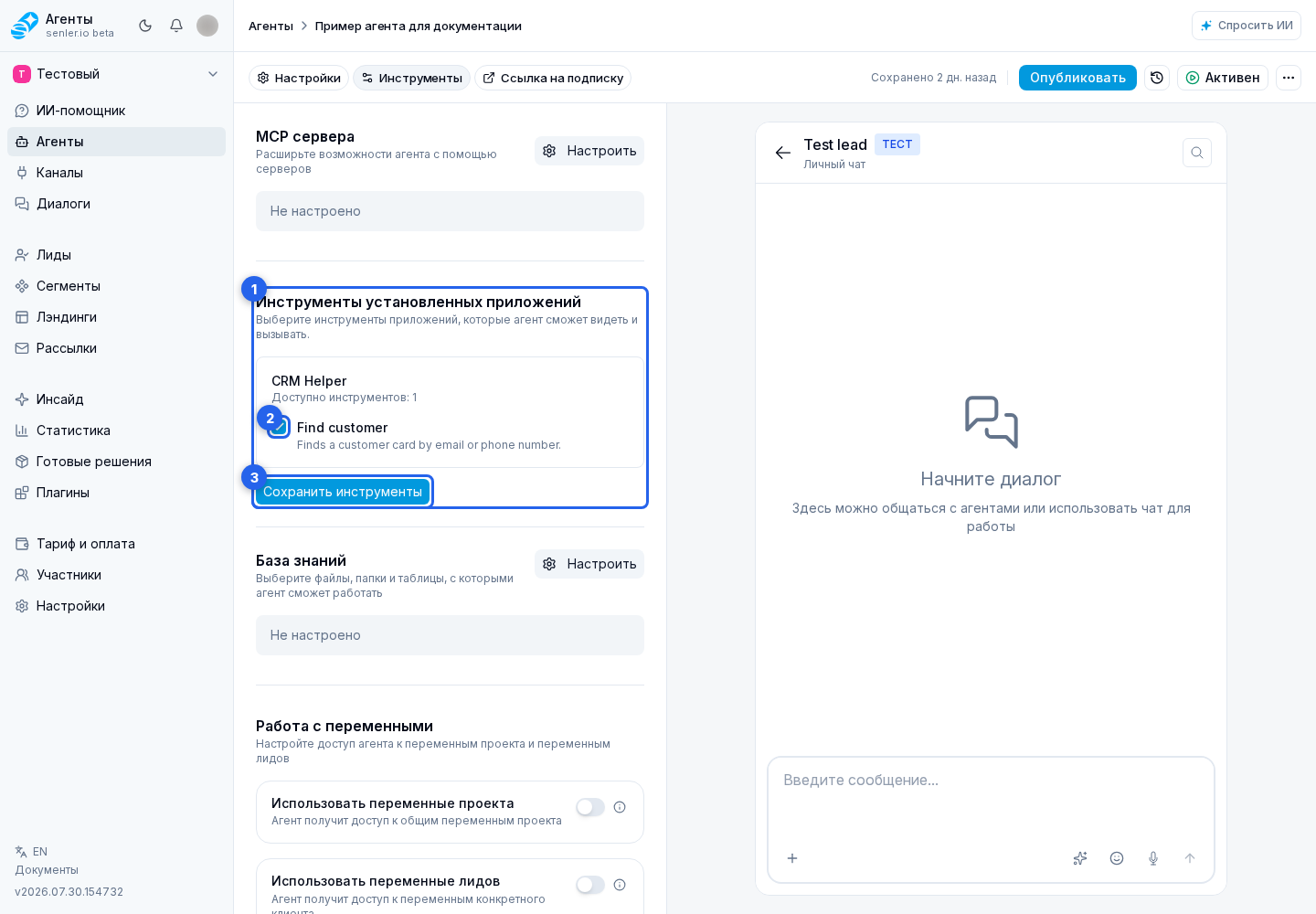
Task: Click AI sparkle icon in message box
Action: (1080, 858)
